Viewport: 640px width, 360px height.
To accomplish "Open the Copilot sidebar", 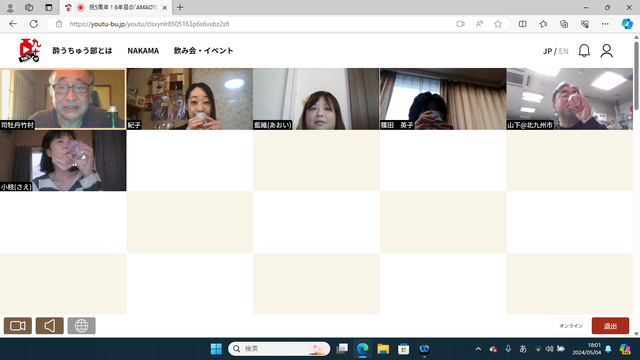I will (627, 24).
